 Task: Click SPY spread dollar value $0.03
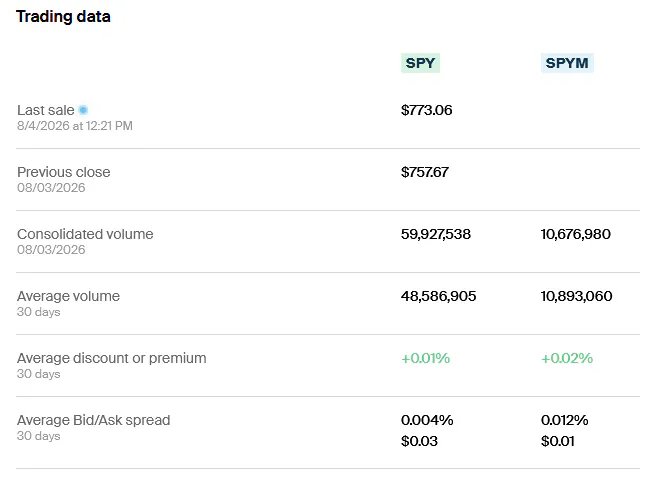419,441
